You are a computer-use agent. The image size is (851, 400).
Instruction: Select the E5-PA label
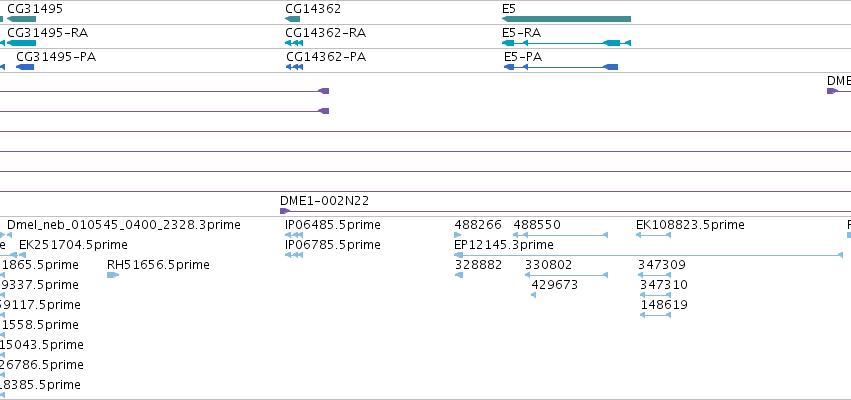pos(523,56)
